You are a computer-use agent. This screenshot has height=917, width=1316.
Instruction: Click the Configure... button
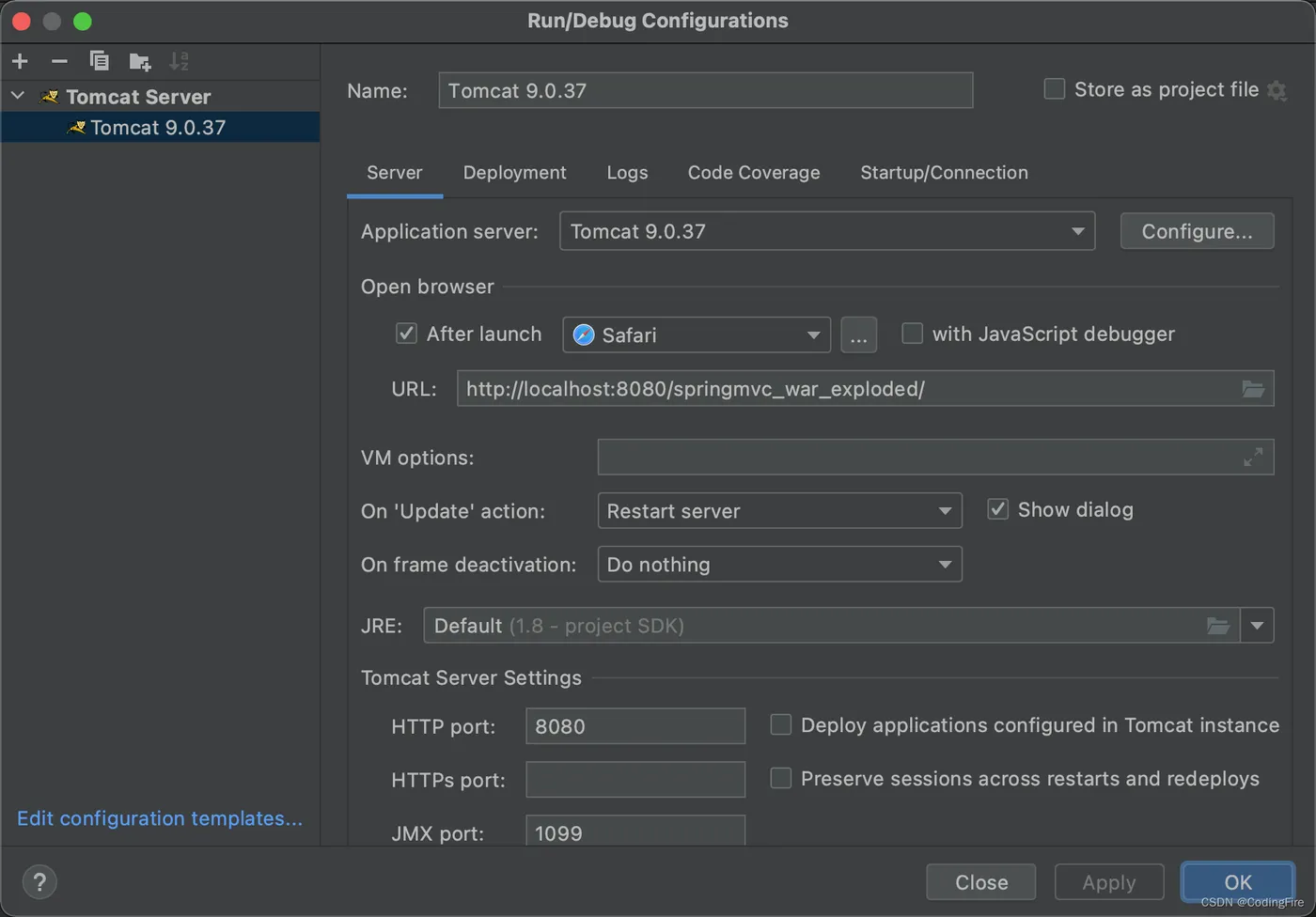point(1197,231)
